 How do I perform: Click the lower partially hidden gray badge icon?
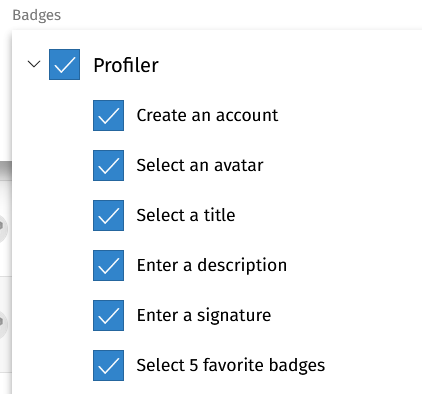pyautogui.click(x=3, y=322)
